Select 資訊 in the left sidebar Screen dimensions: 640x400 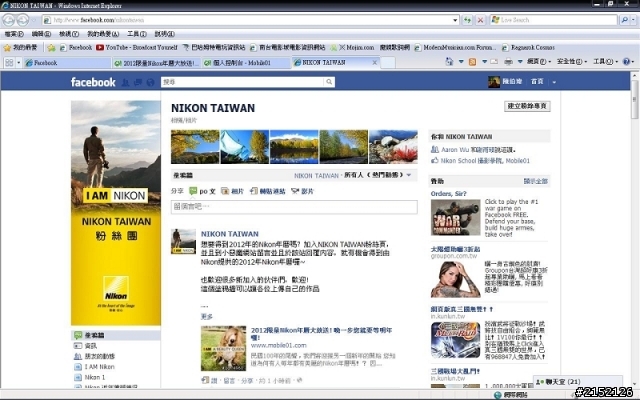[91, 346]
